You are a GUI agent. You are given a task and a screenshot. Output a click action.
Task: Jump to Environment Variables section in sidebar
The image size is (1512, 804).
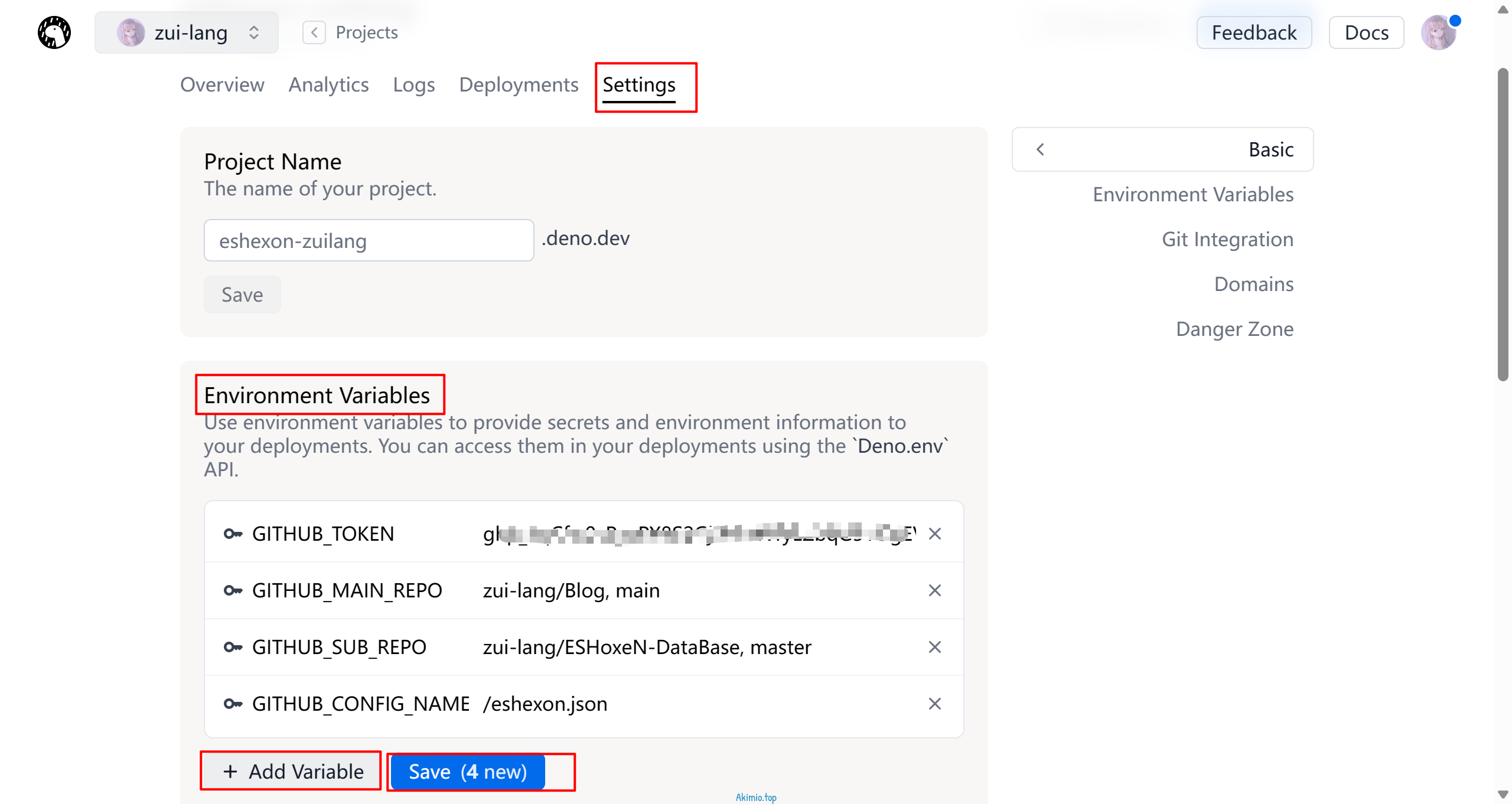click(1193, 194)
